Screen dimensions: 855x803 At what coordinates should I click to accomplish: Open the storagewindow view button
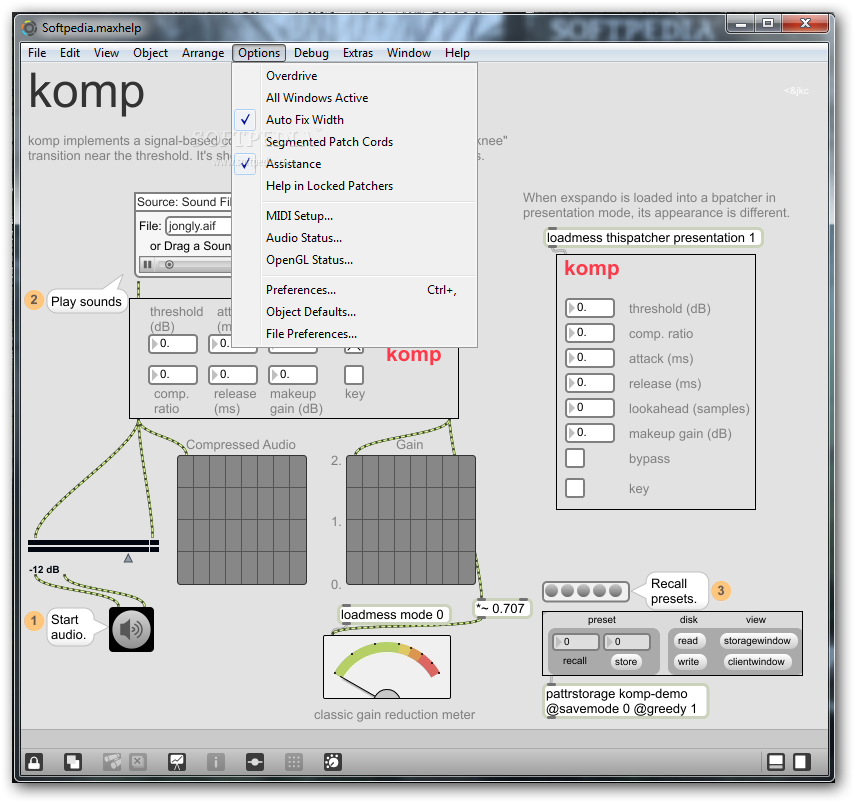pos(757,641)
